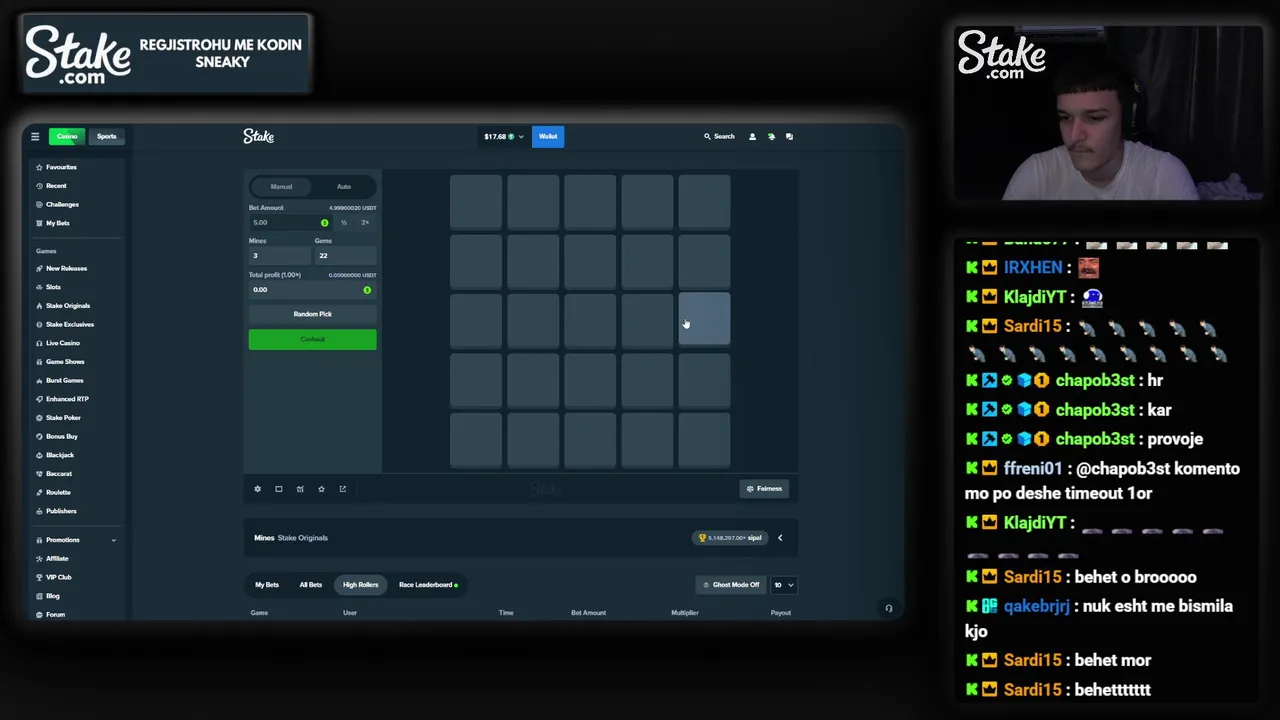
Task: Open Challenges in sidebar
Action: coord(57,204)
